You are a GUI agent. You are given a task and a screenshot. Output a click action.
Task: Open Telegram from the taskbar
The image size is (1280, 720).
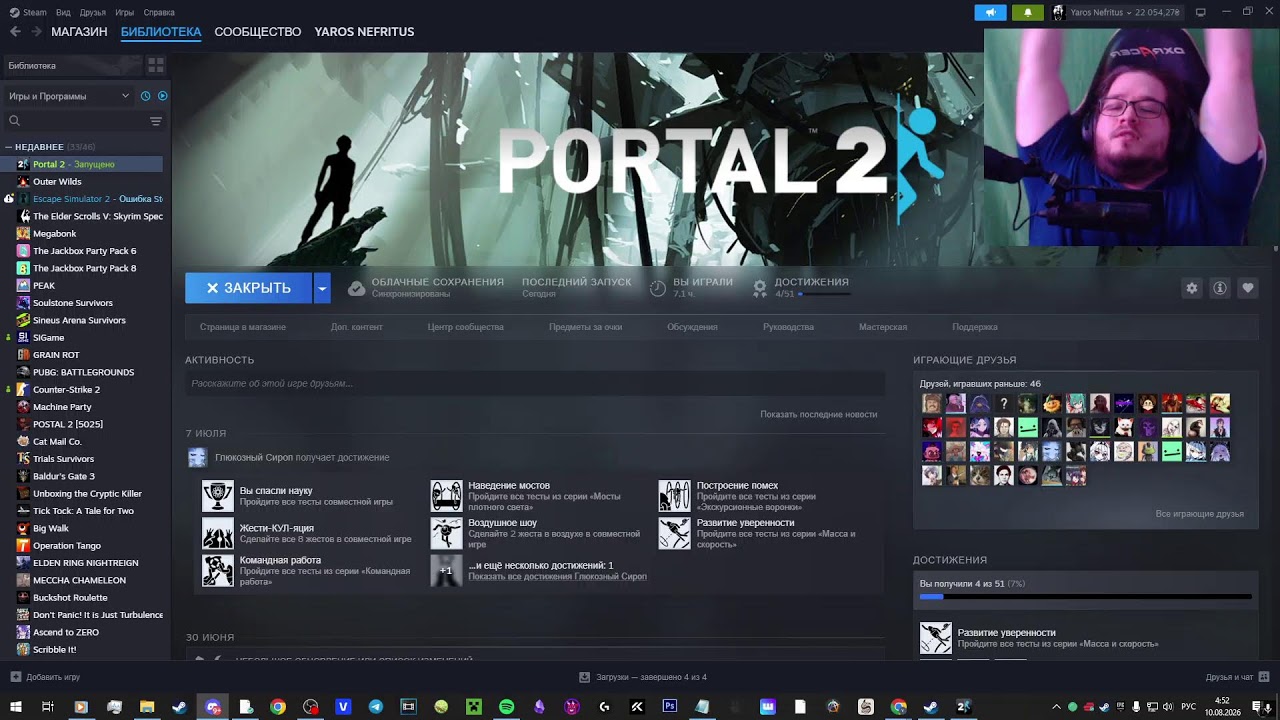(376, 707)
